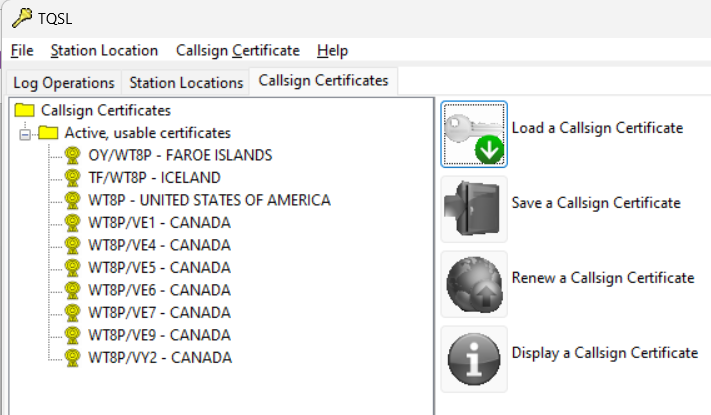Select the OY/WT8P - FAROE ISLANDS certificate
The width and height of the screenshot is (711, 415).
point(180,155)
